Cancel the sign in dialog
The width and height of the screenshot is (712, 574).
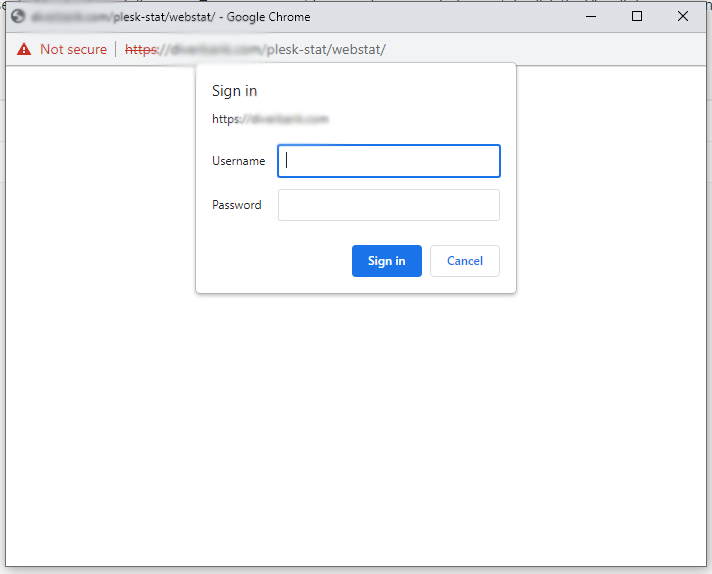[x=465, y=261]
